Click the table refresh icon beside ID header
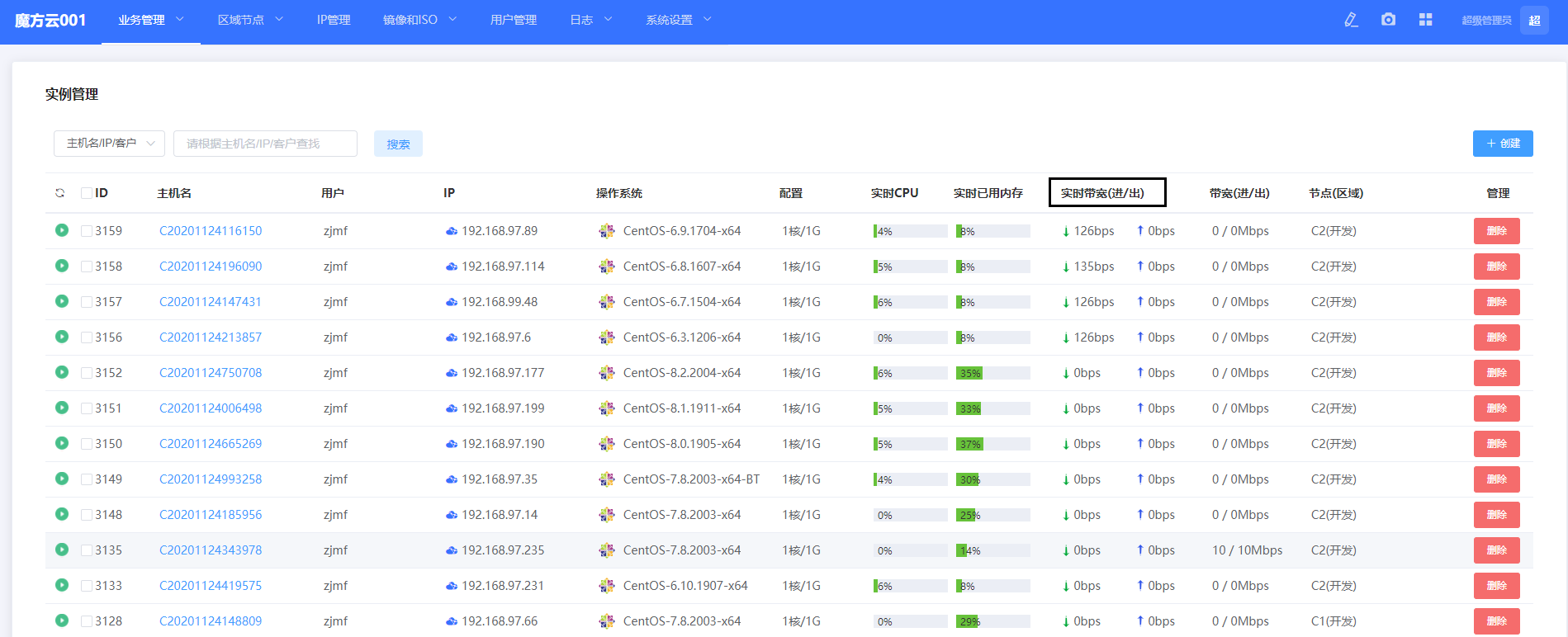 (60, 193)
